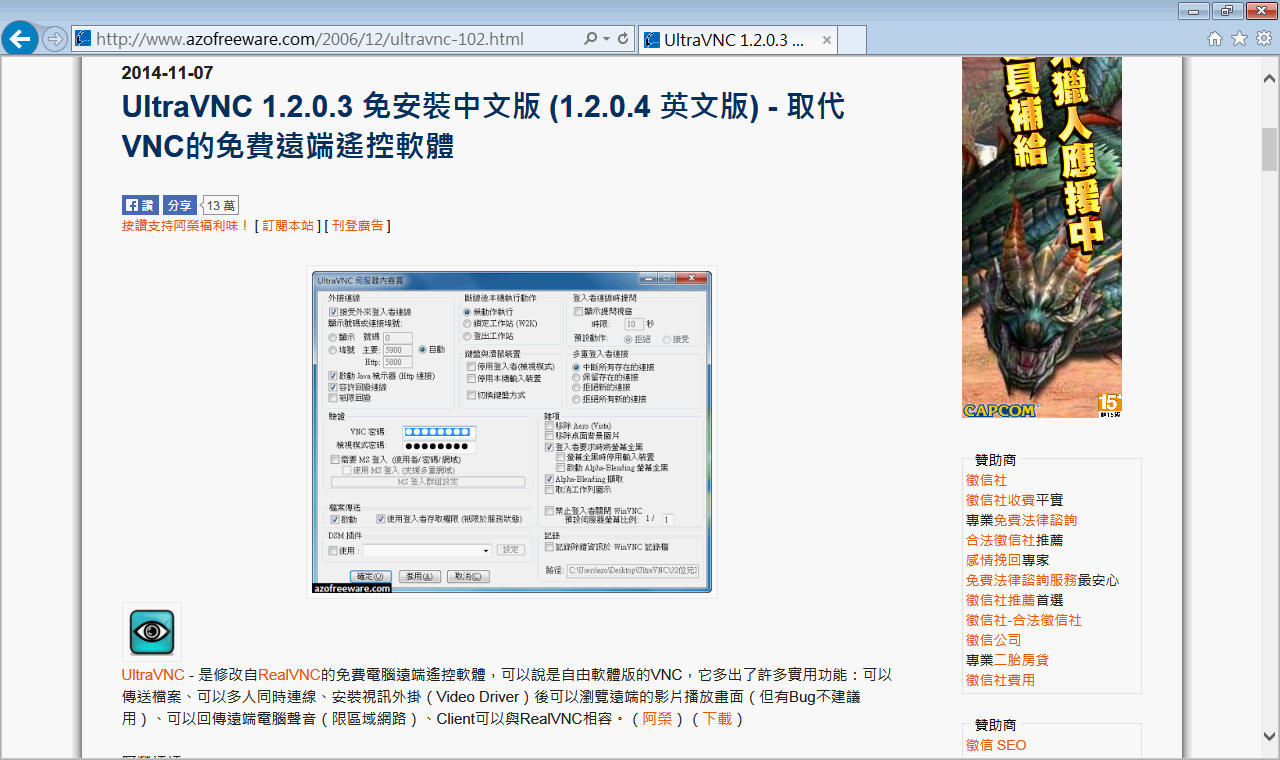The width and height of the screenshot is (1280, 760).
Task: Open the 徵信公司 sponsor link
Action: point(994,640)
